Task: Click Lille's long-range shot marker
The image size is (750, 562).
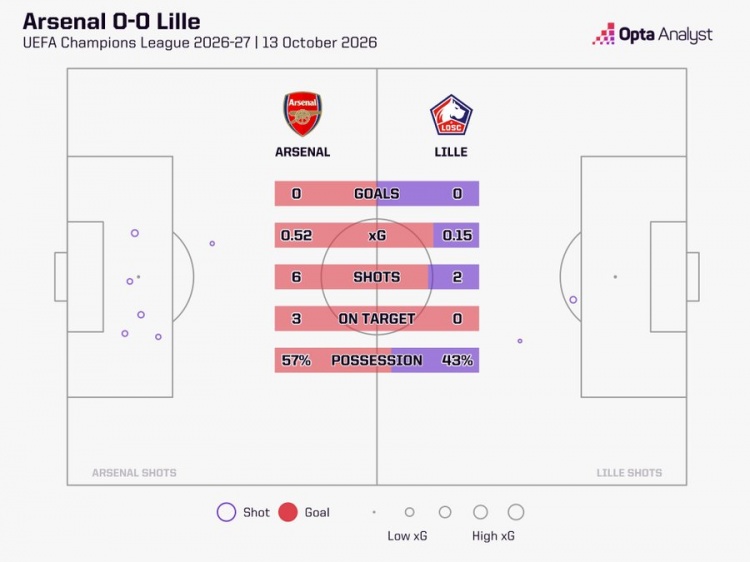Action: (x=520, y=341)
